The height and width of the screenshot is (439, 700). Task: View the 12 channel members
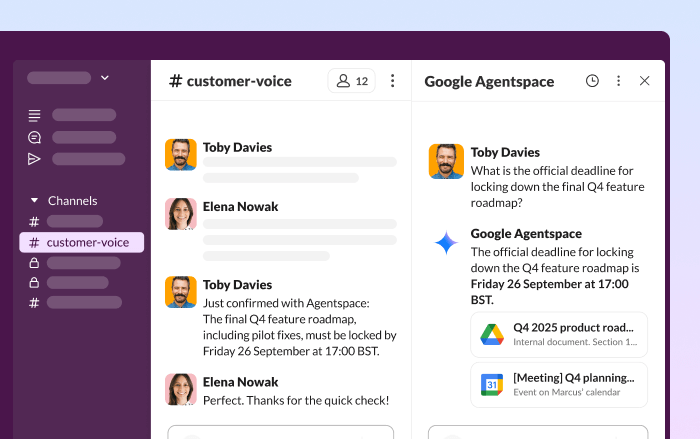coord(352,81)
